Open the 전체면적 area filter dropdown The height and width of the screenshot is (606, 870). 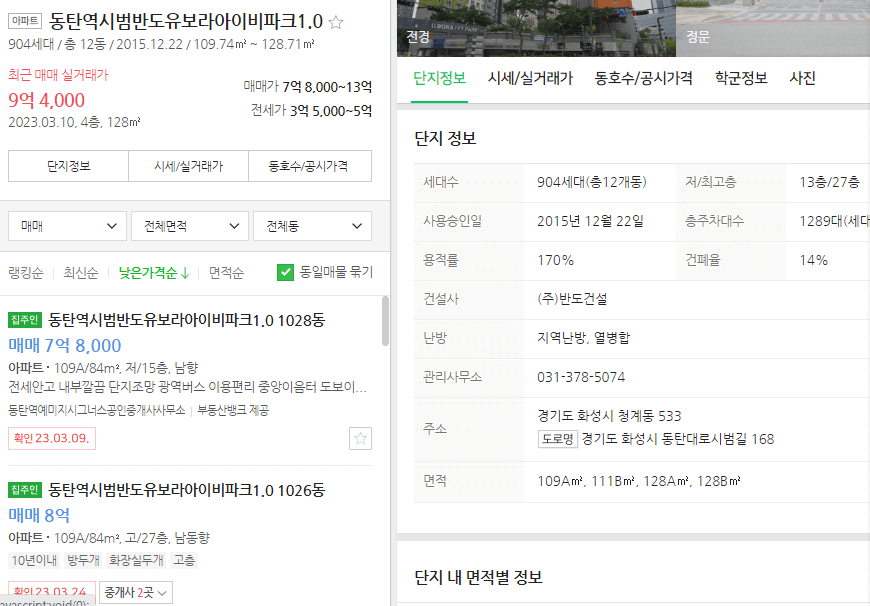coord(189,226)
